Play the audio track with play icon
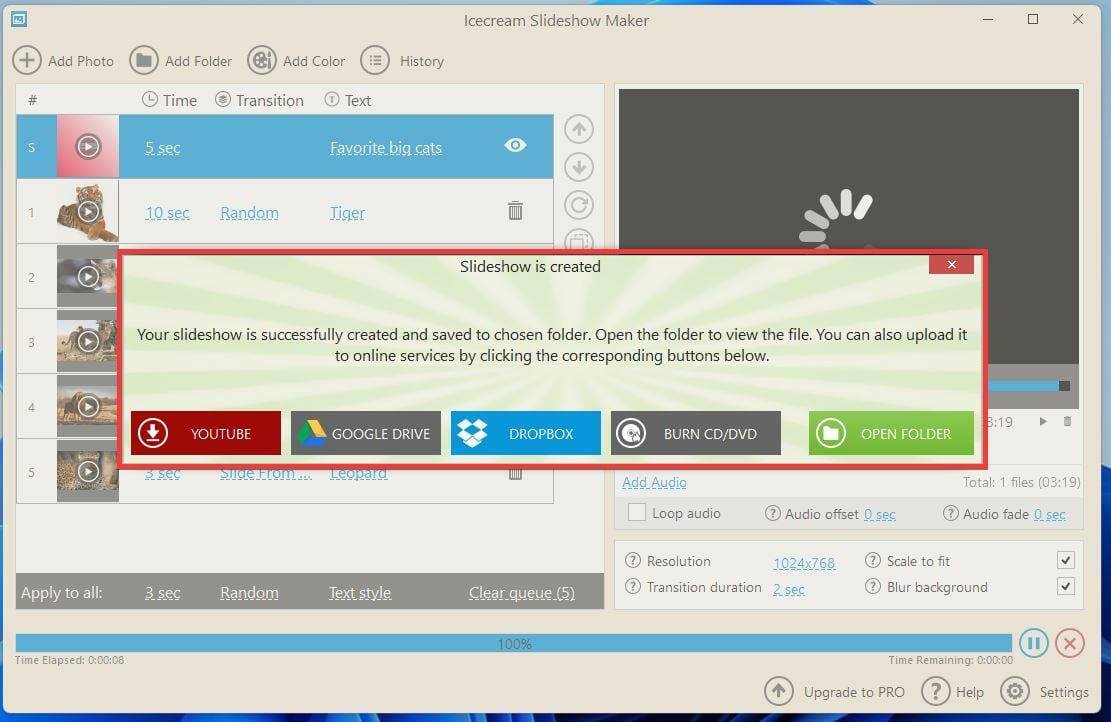The width and height of the screenshot is (1111, 722). [1043, 422]
